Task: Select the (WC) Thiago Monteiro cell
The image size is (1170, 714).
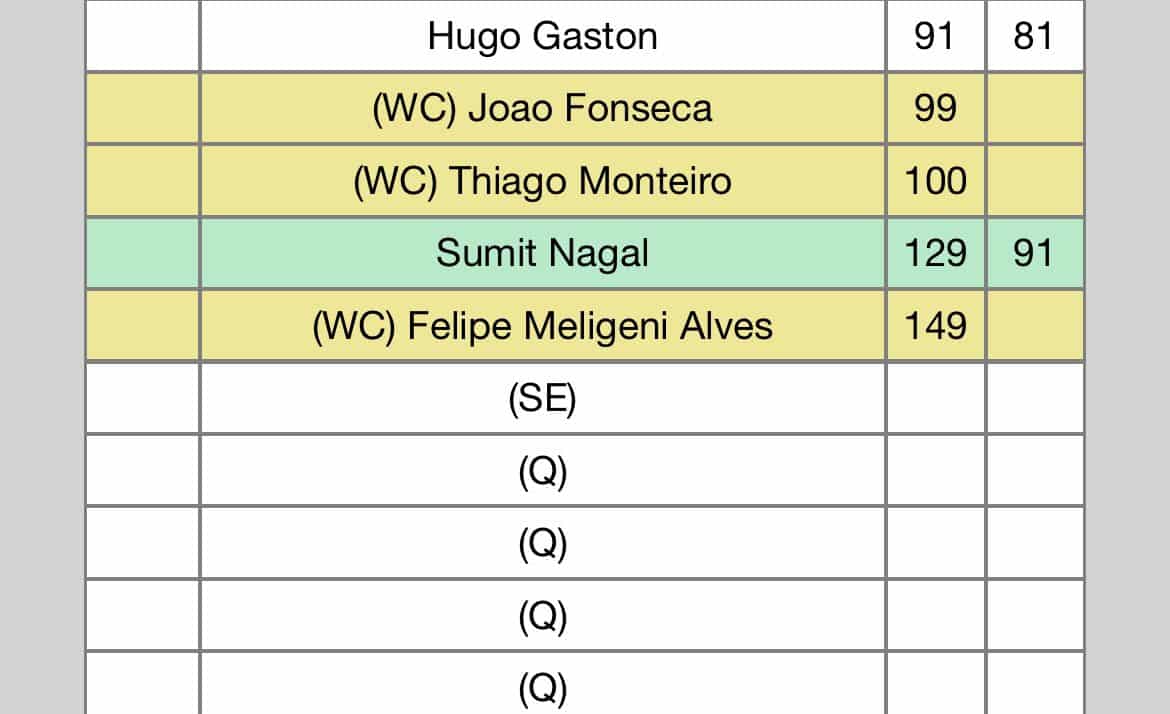Action: [x=542, y=181]
